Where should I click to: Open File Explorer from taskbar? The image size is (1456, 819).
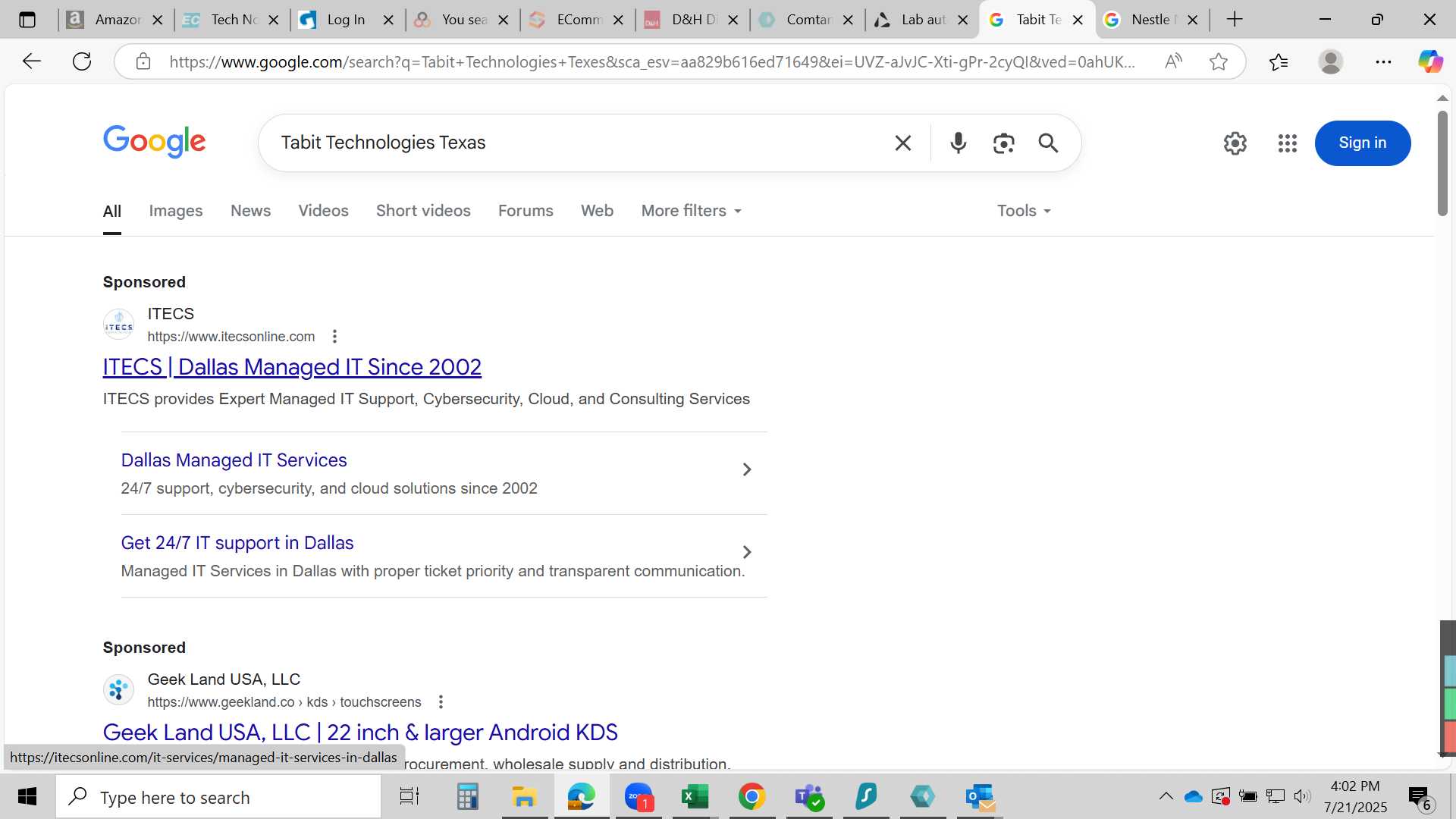click(x=523, y=797)
